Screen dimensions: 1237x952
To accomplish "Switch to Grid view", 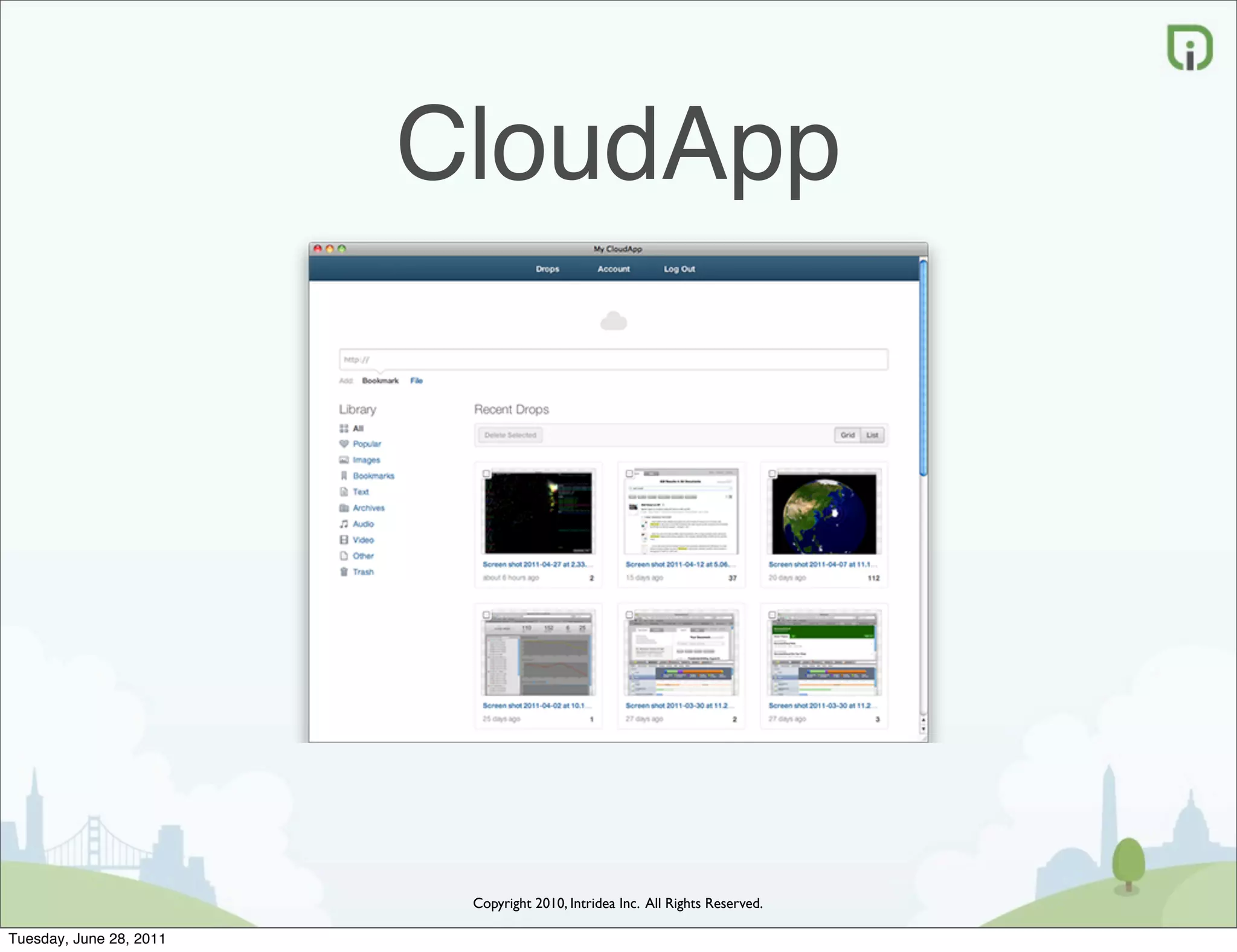I will [x=847, y=435].
